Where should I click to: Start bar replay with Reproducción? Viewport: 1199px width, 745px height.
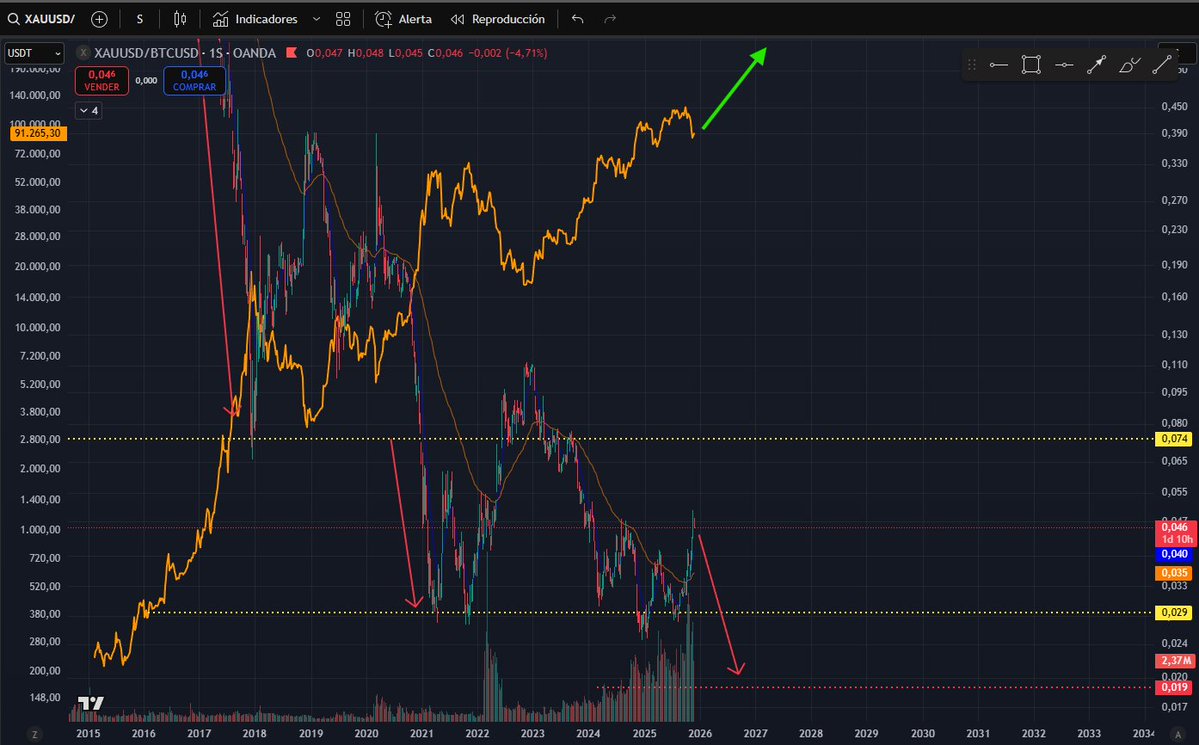point(498,19)
